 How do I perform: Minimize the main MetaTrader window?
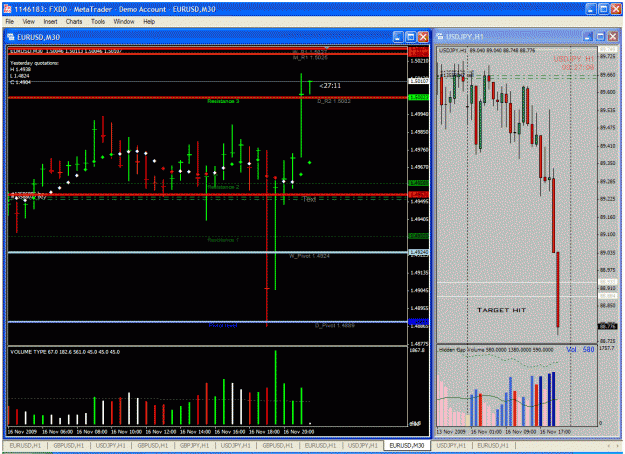tap(591, 9)
